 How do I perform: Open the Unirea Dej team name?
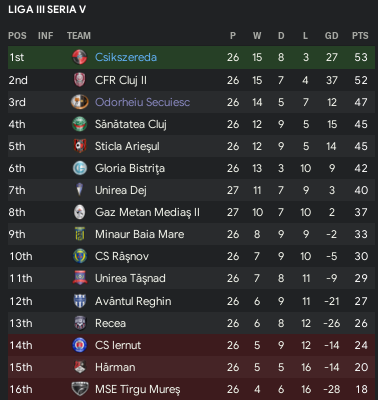(121, 190)
